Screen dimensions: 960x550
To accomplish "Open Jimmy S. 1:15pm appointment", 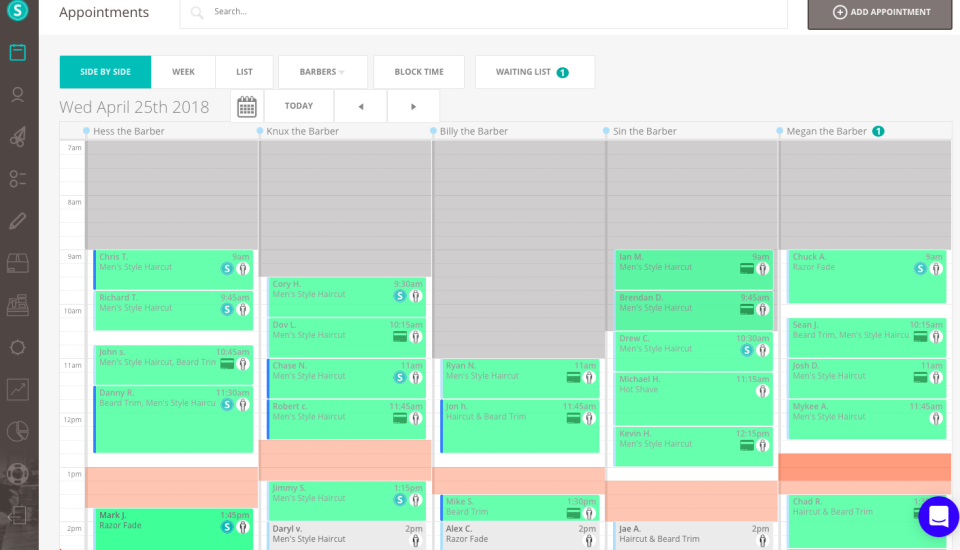I will click(x=347, y=501).
